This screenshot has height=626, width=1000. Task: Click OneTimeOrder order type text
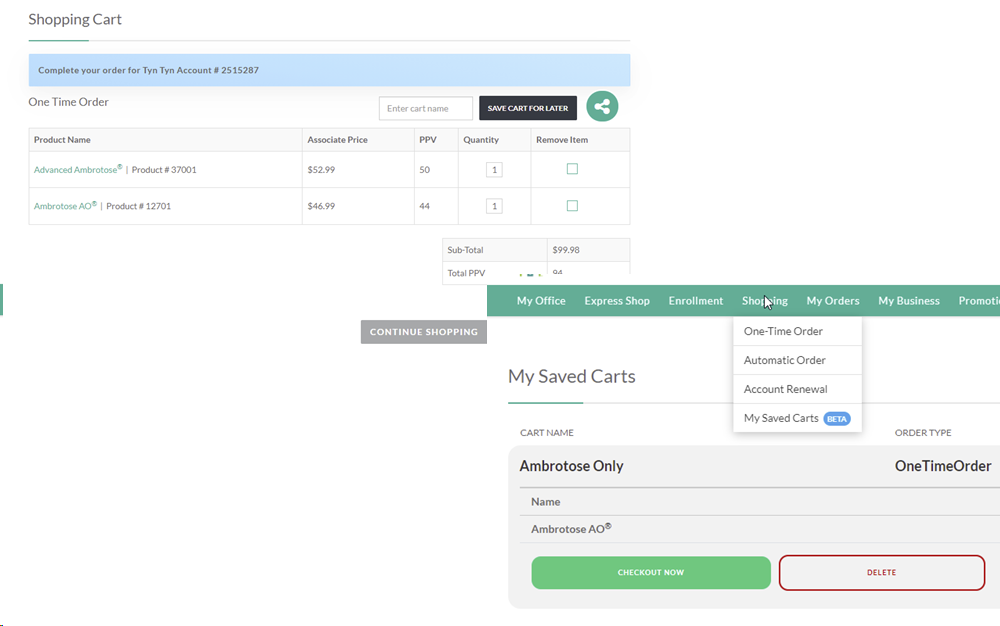click(x=943, y=466)
